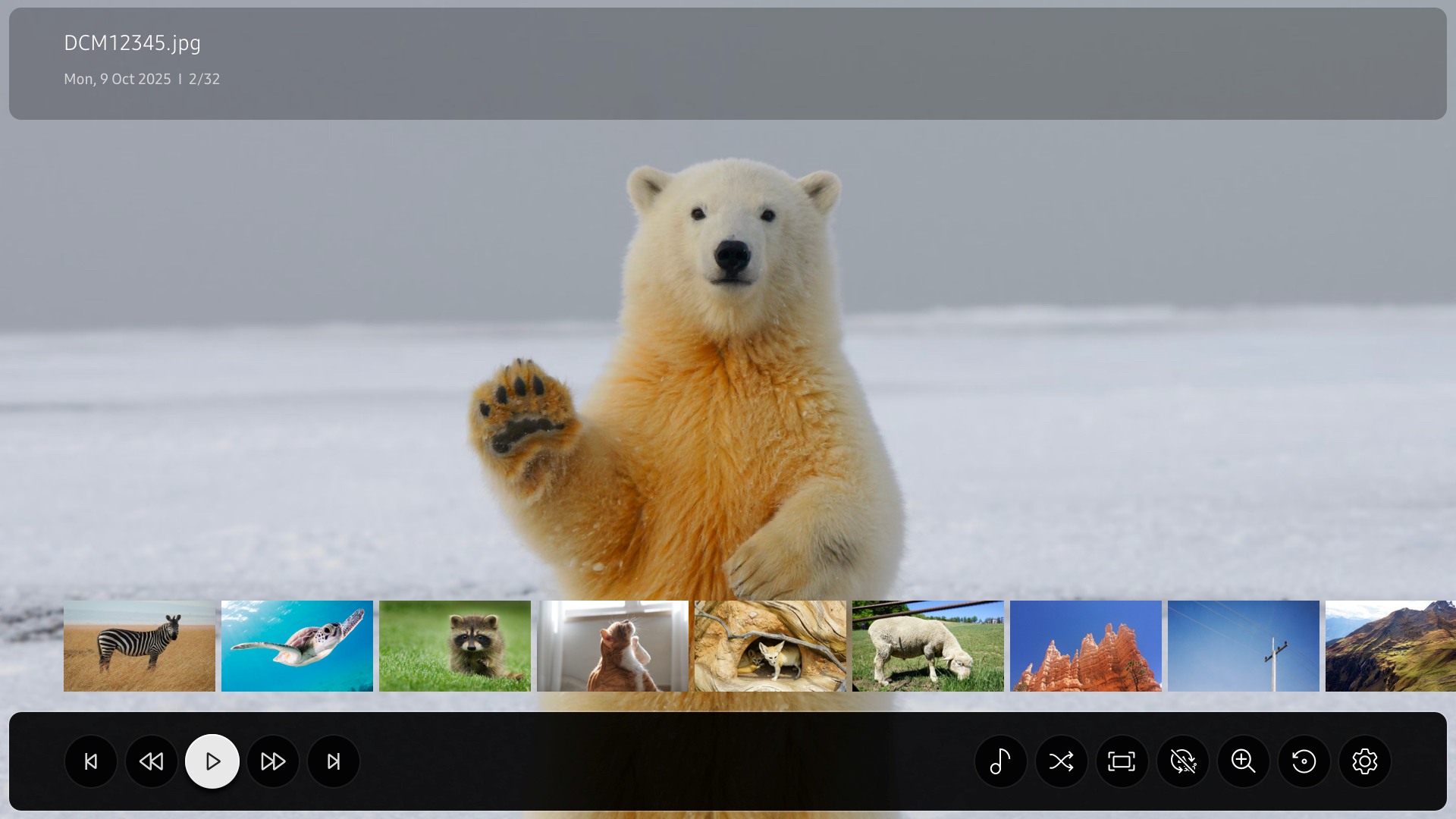Select the fast forward control
Screen dimensions: 1456x819
[272, 761]
